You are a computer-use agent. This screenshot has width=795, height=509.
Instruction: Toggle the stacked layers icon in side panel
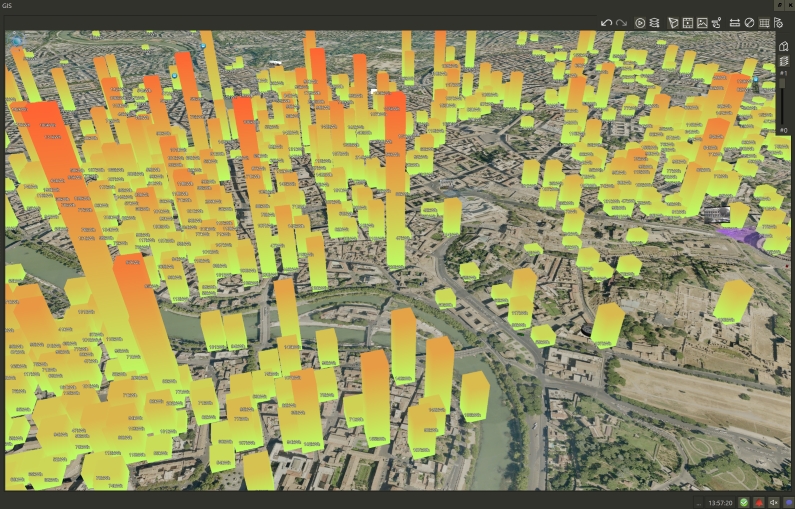tap(784, 61)
